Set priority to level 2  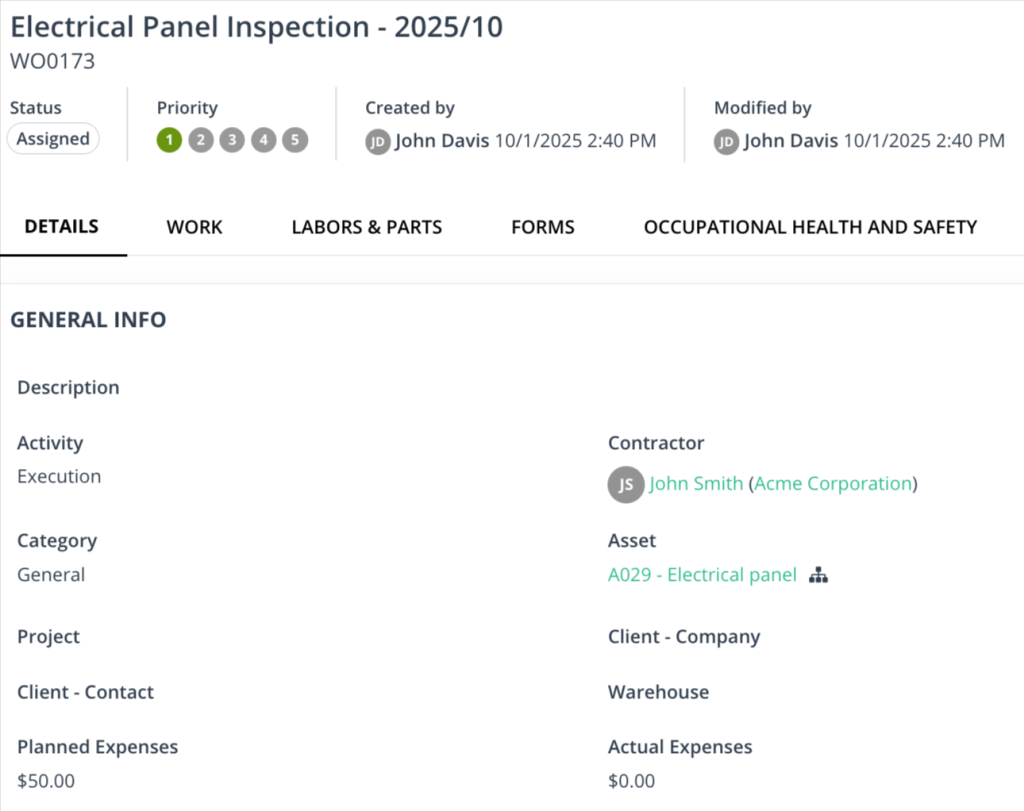pyautogui.click(x=201, y=140)
